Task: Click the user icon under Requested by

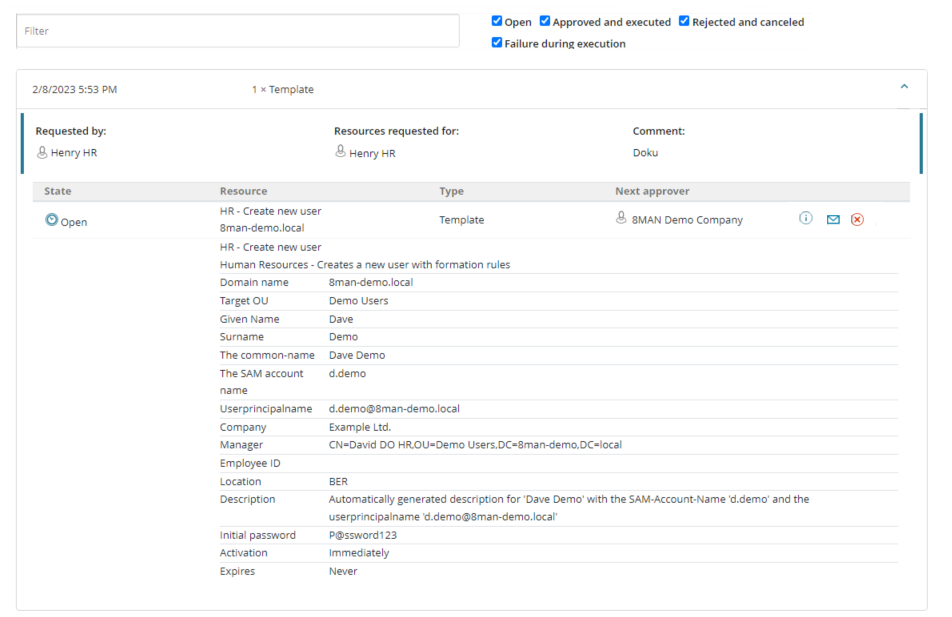Action: coord(42,152)
